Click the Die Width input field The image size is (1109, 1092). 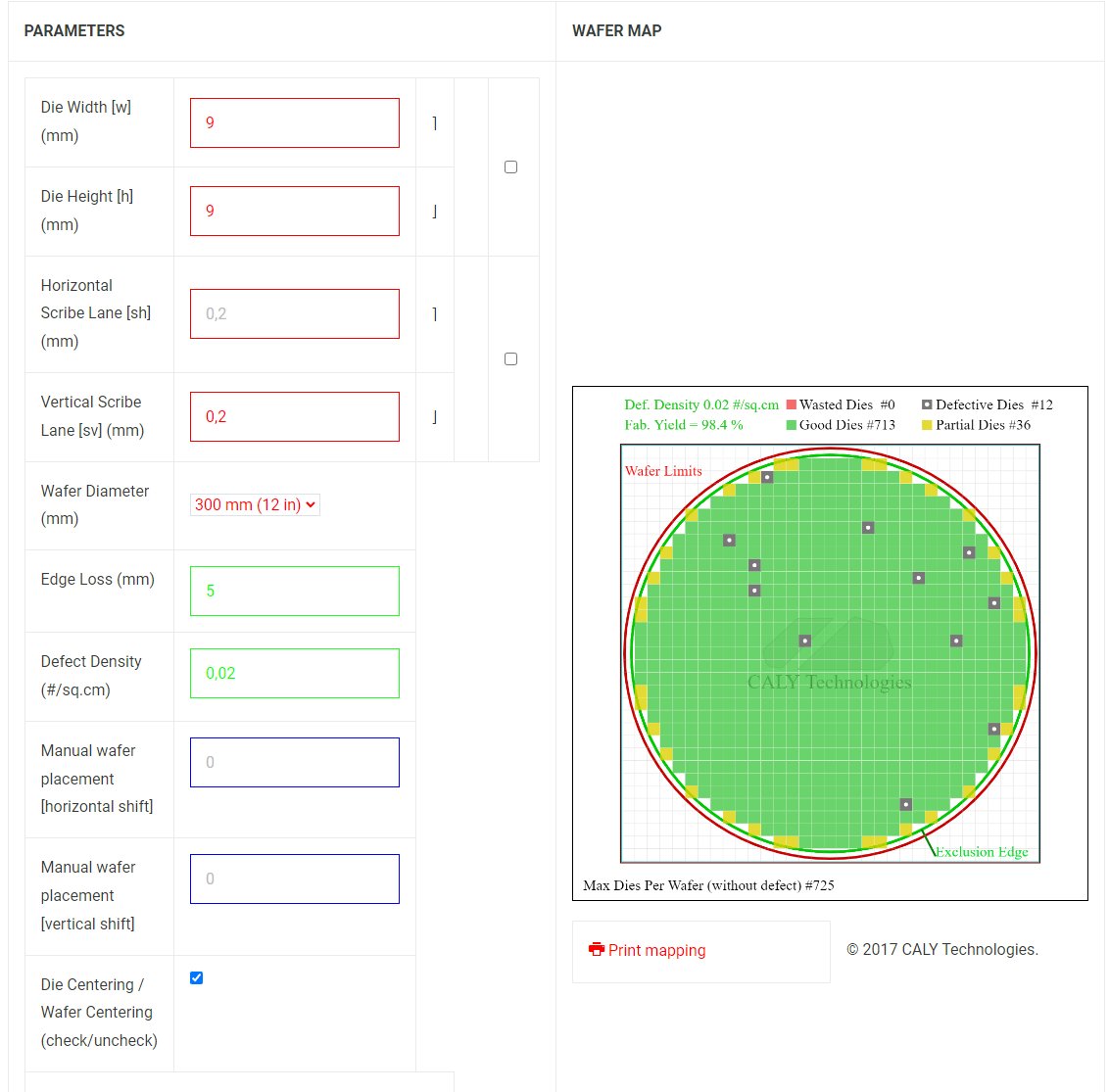[x=294, y=123]
